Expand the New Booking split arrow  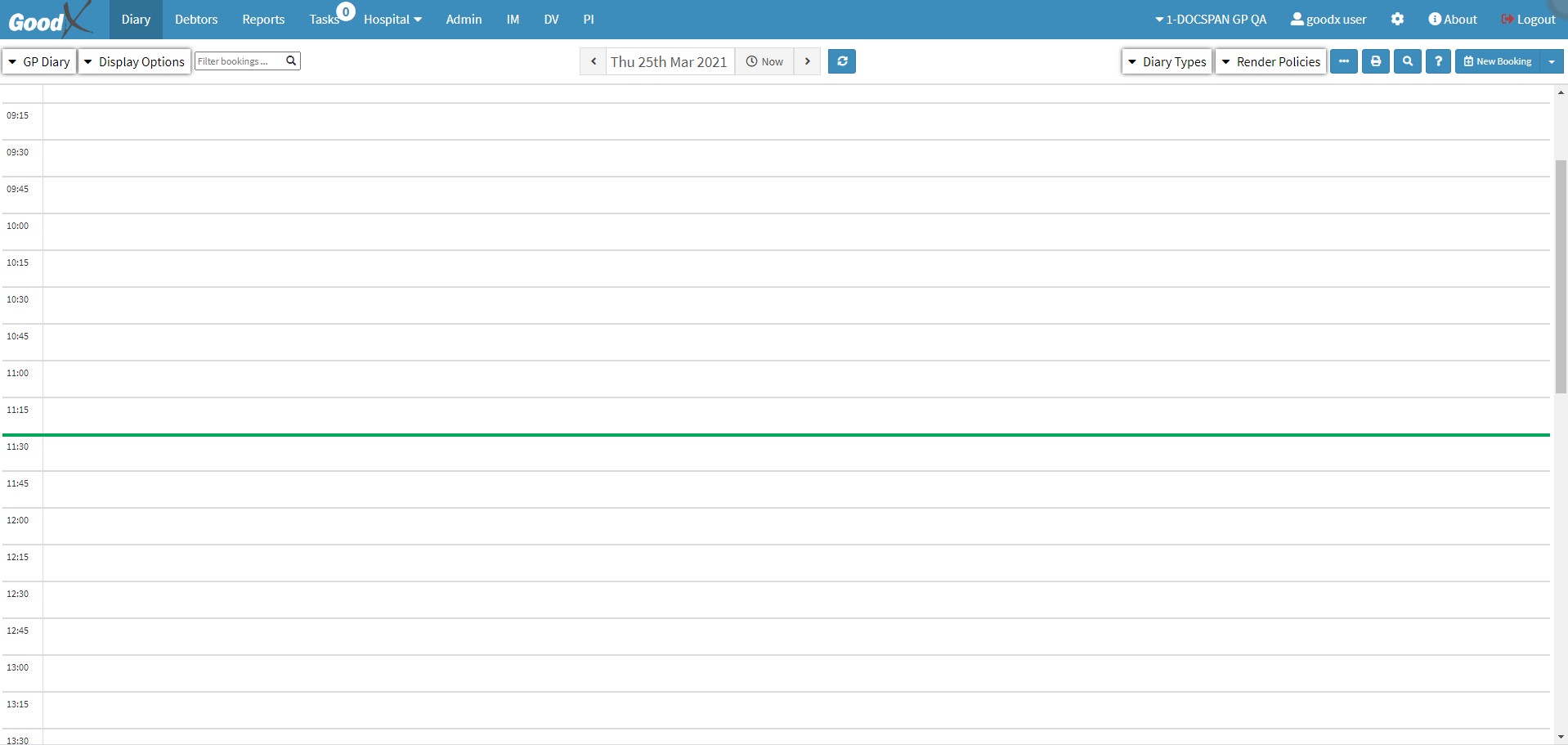coord(1552,61)
